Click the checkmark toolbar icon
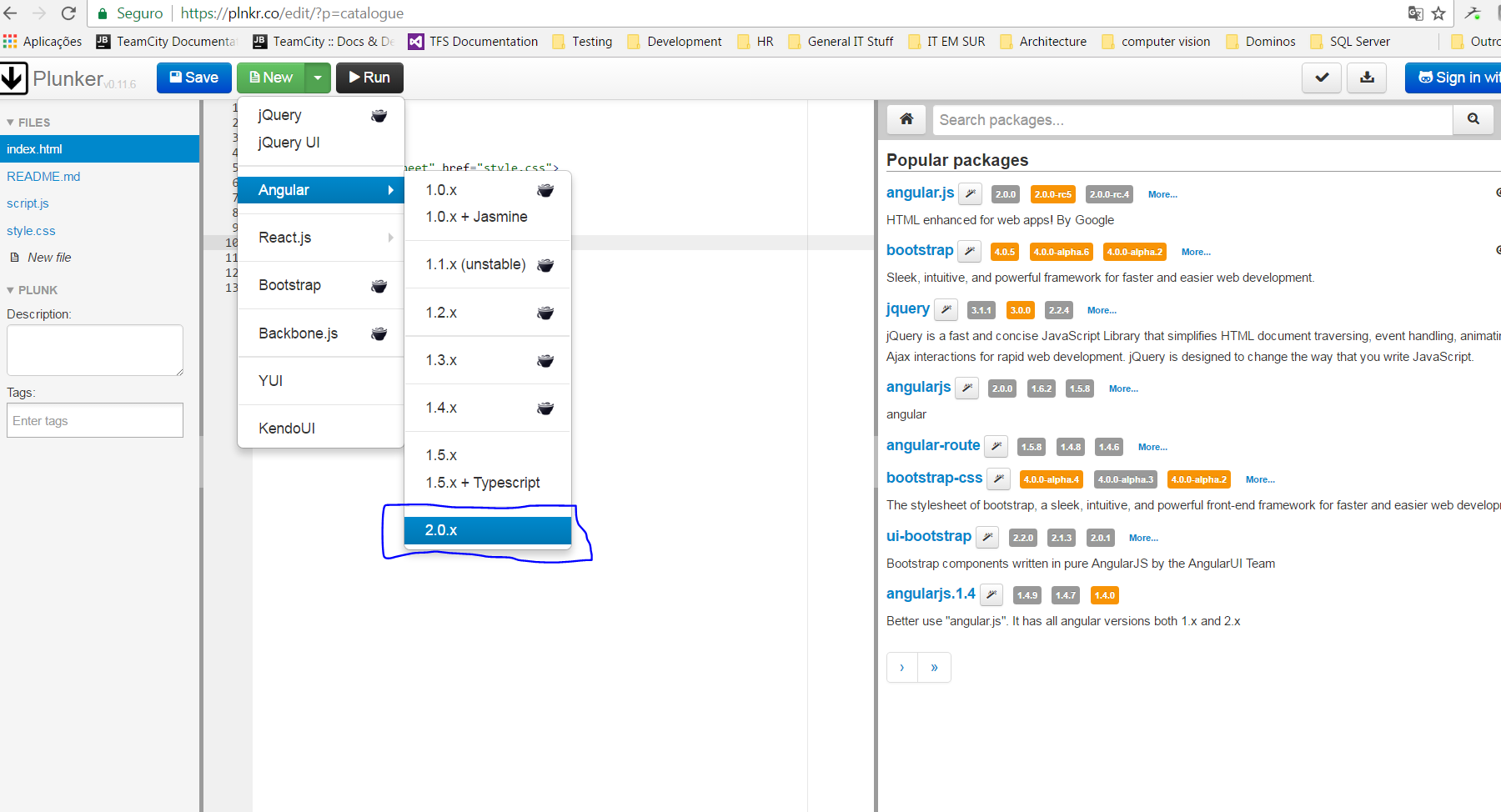 point(1322,78)
